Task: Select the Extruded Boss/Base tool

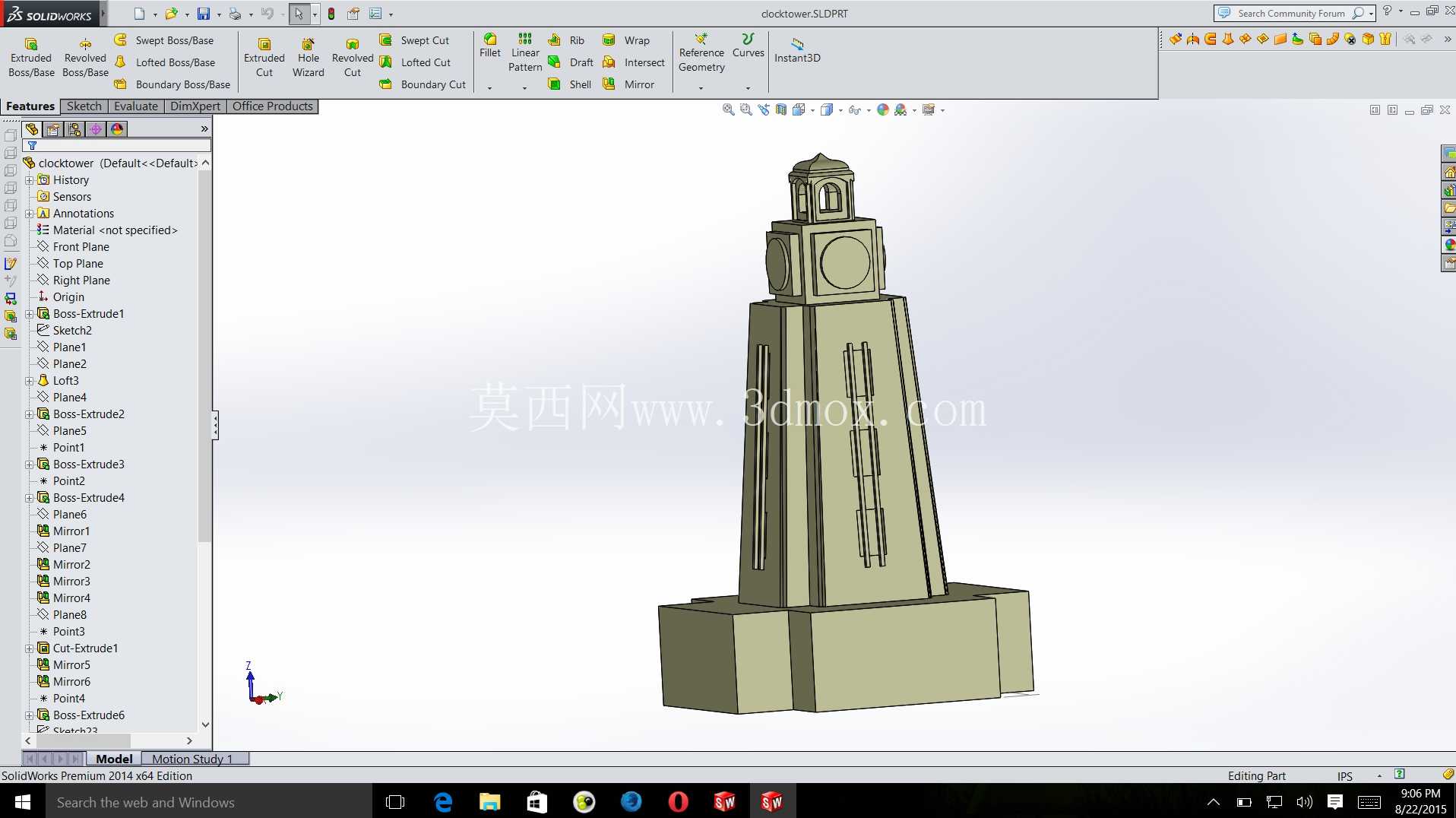Action: pyautogui.click(x=31, y=57)
